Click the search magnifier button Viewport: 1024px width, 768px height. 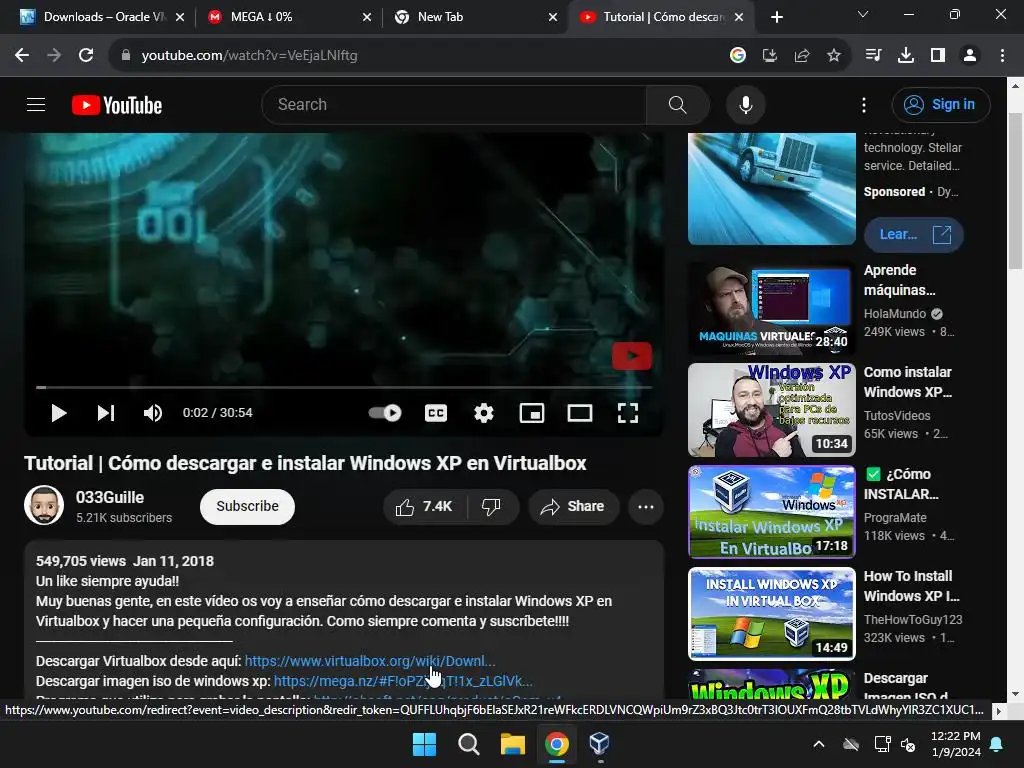point(677,104)
